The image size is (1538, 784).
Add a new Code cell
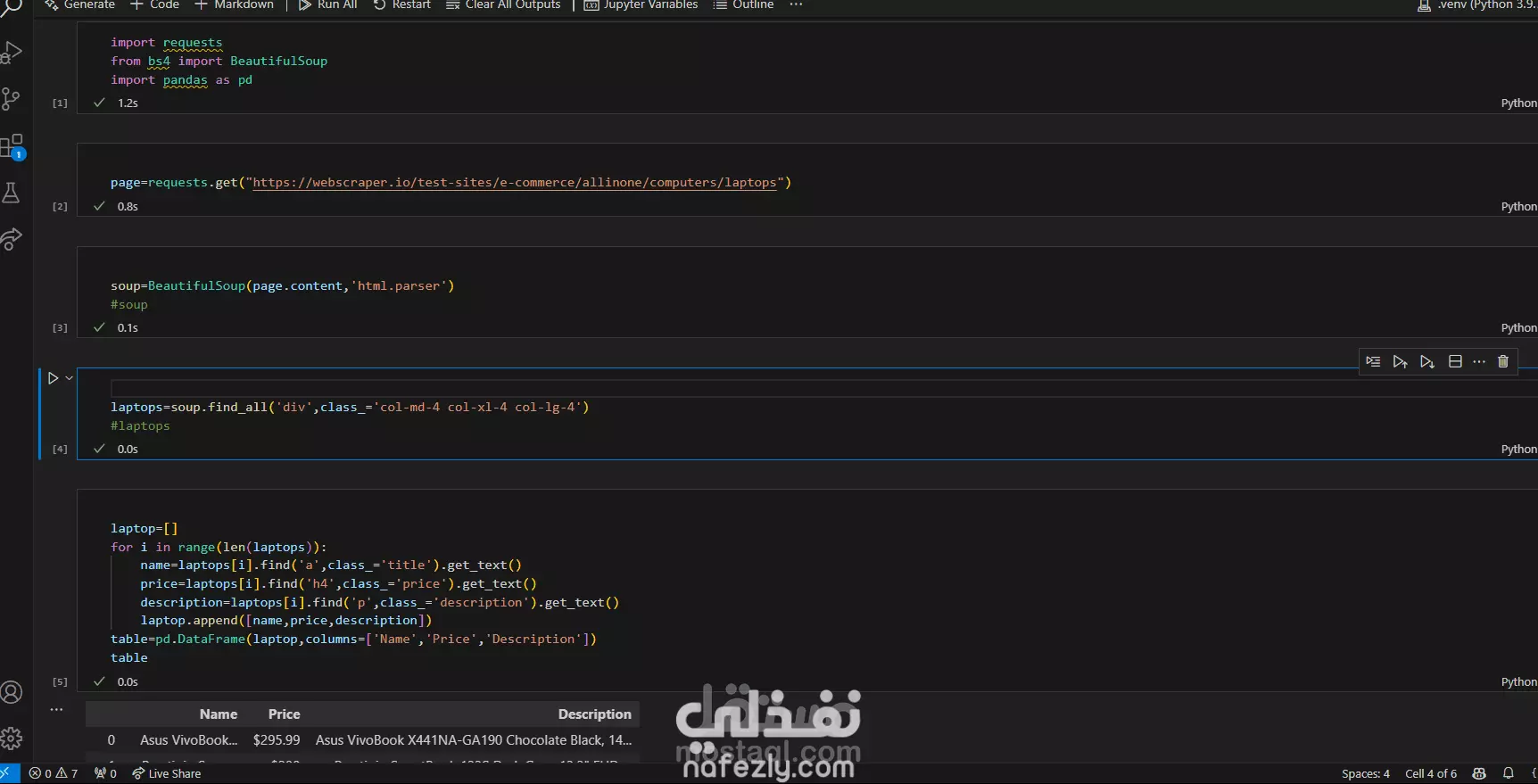(155, 5)
